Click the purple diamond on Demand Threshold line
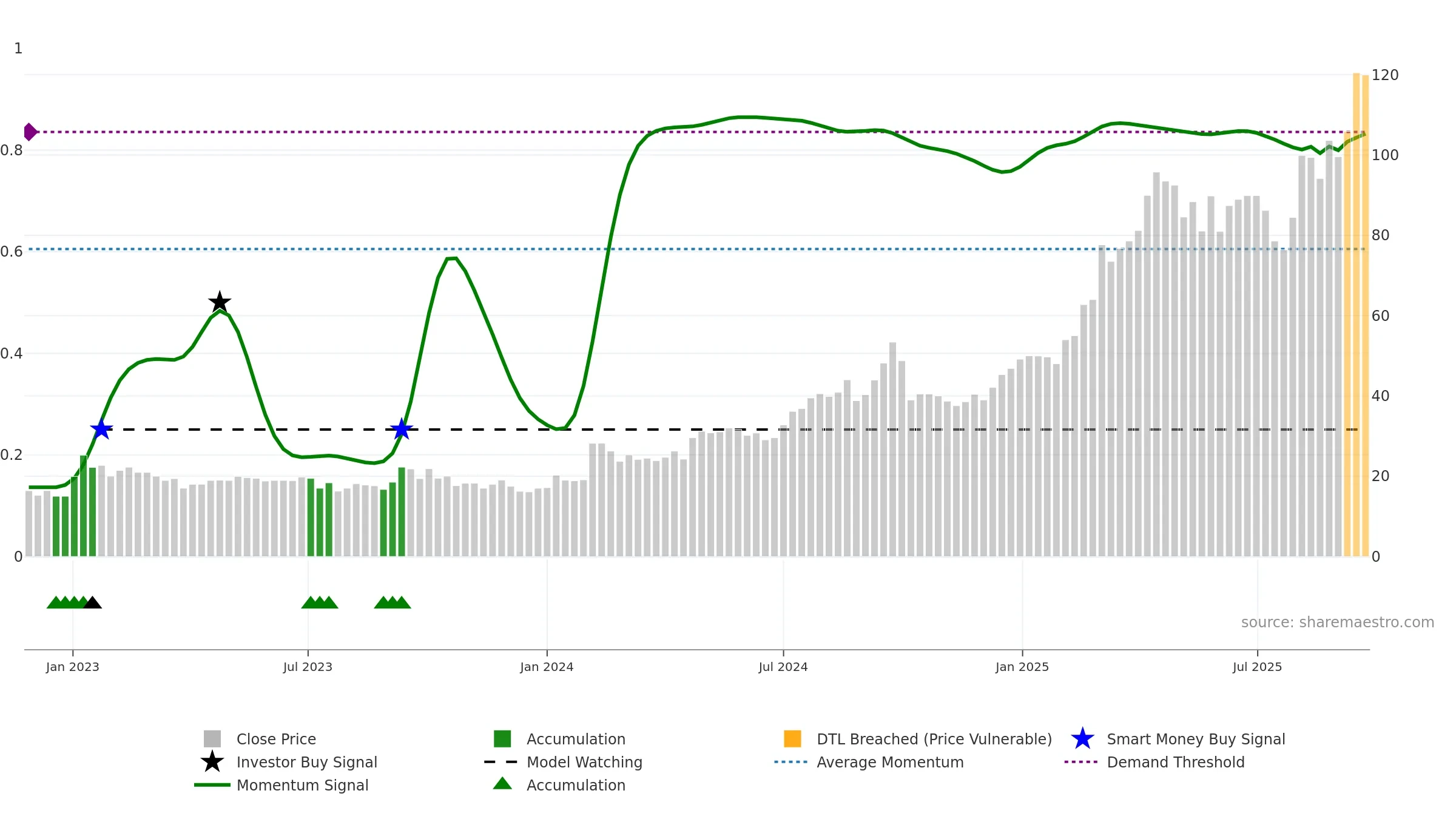 coord(30,132)
